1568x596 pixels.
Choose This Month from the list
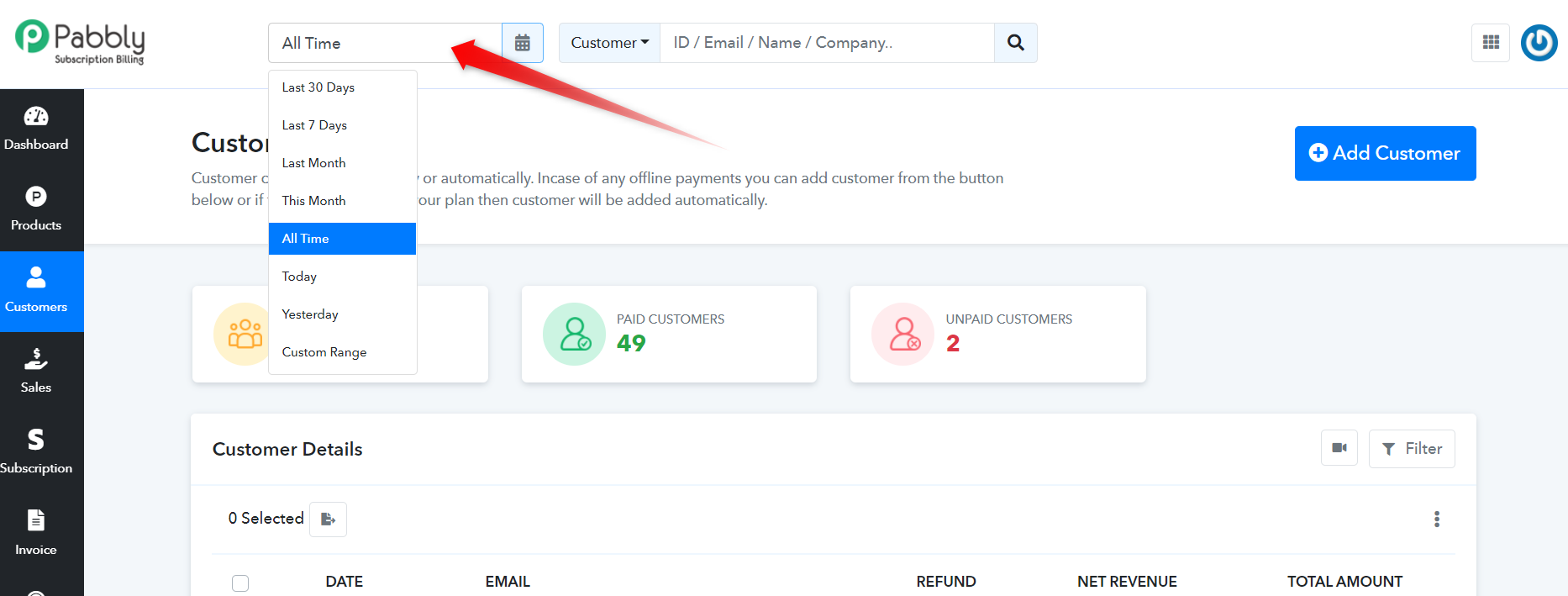tap(343, 201)
